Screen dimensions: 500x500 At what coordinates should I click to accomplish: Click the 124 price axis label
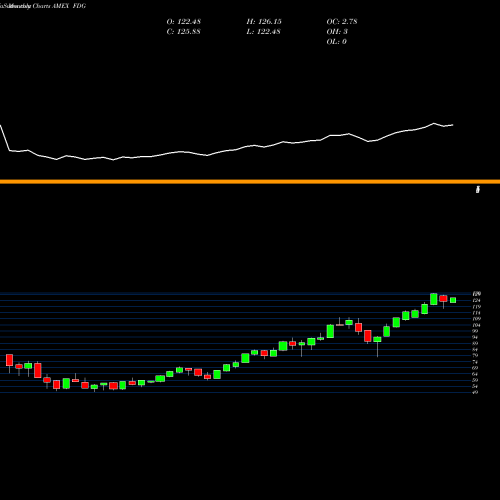click(x=477, y=300)
